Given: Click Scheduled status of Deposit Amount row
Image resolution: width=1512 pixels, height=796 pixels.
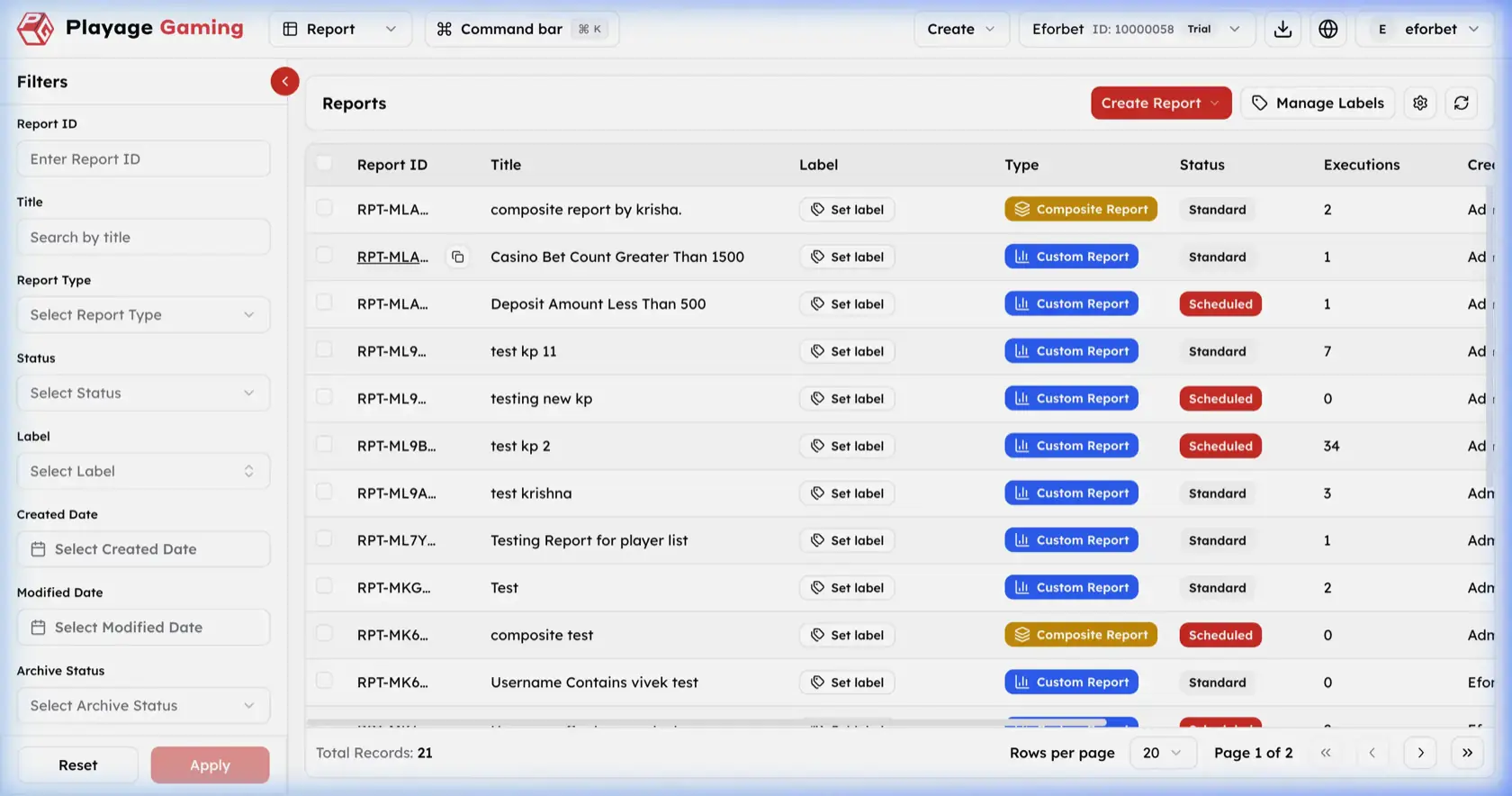Looking at the screenshot, I should tap(1220, 303).
